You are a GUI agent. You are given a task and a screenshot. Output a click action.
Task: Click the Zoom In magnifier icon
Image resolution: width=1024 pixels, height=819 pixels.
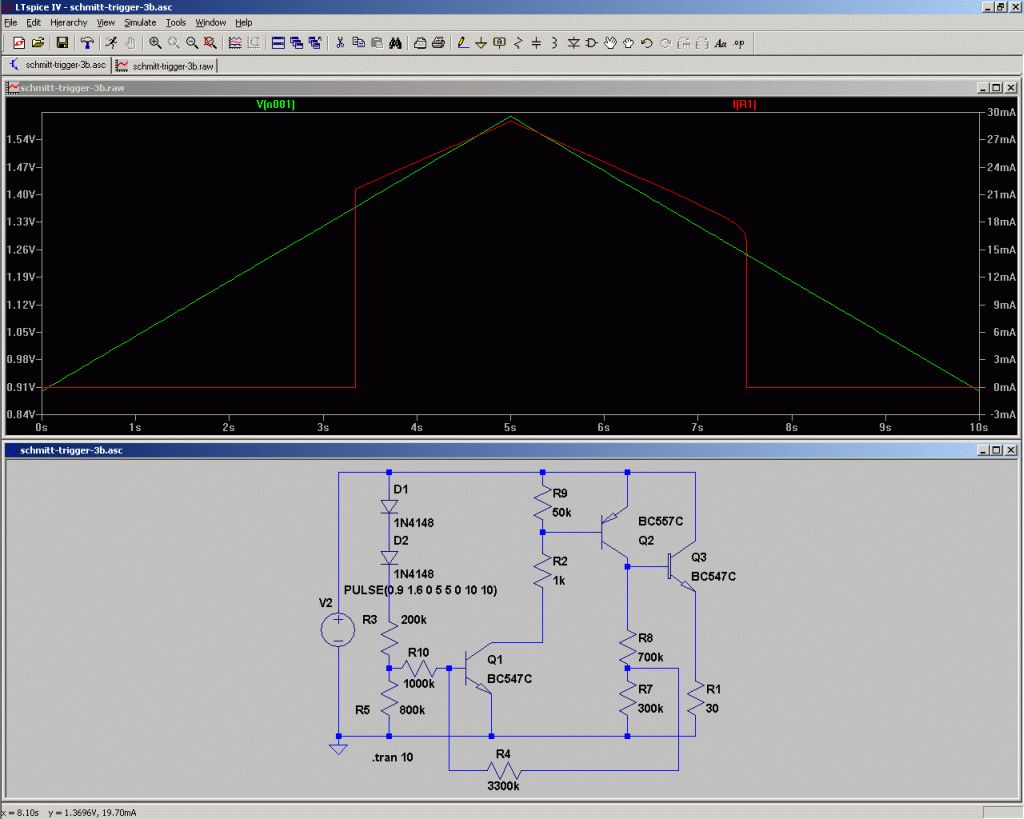pyautogui.click(x=155, y=43)
